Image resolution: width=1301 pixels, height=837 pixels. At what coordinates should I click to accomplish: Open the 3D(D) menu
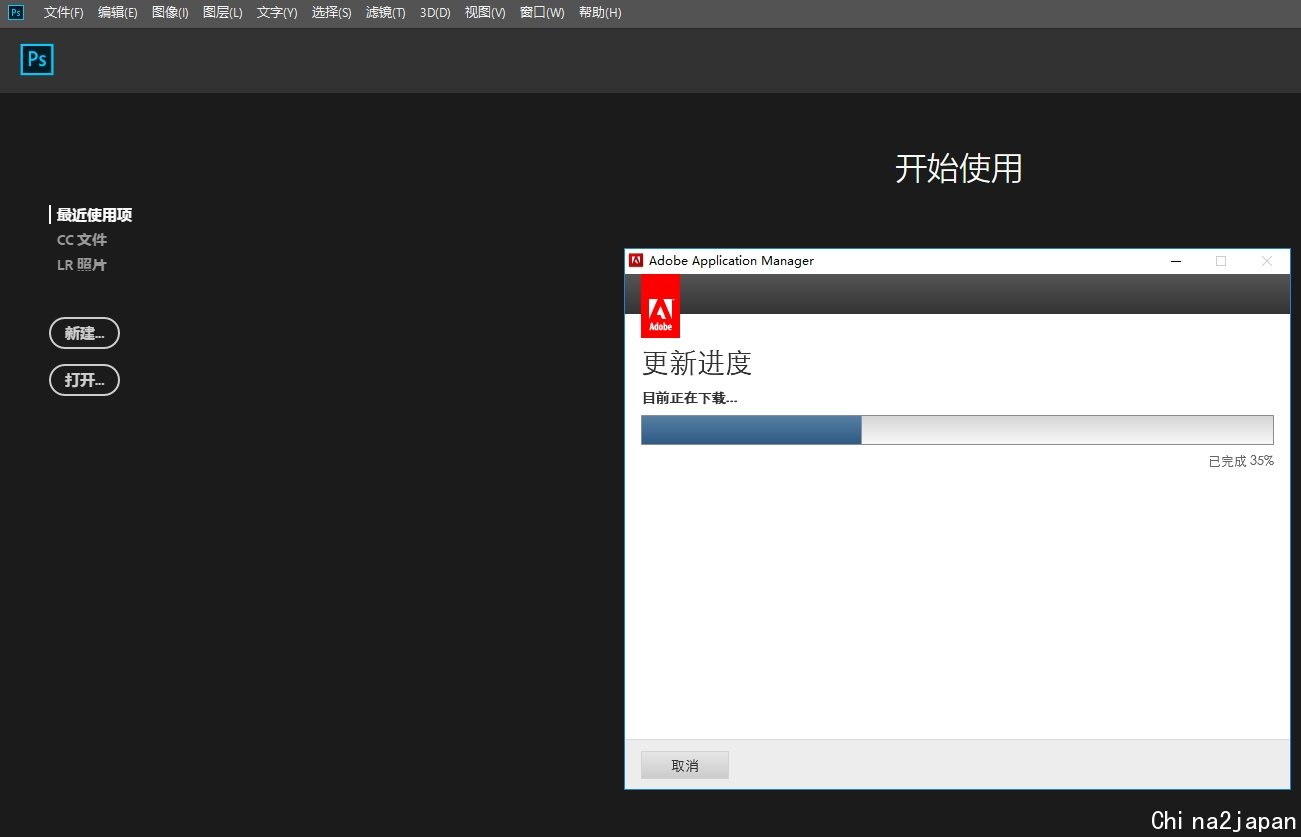[435, 13]
